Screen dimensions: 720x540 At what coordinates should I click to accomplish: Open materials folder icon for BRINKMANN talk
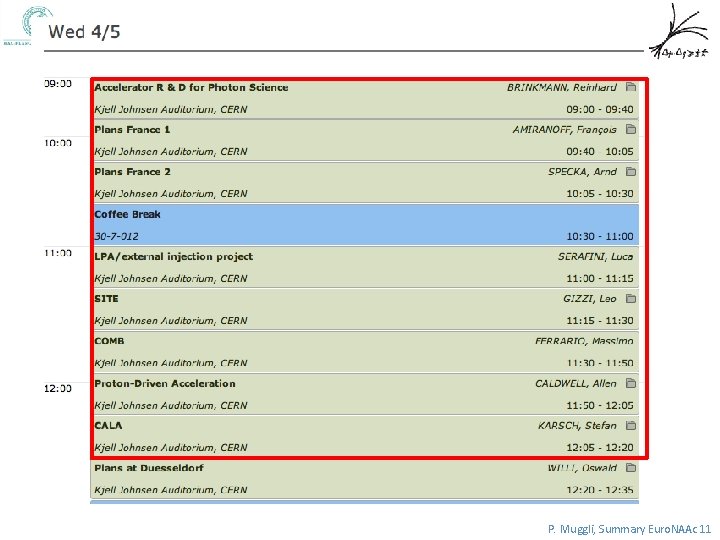click(631, 87)
